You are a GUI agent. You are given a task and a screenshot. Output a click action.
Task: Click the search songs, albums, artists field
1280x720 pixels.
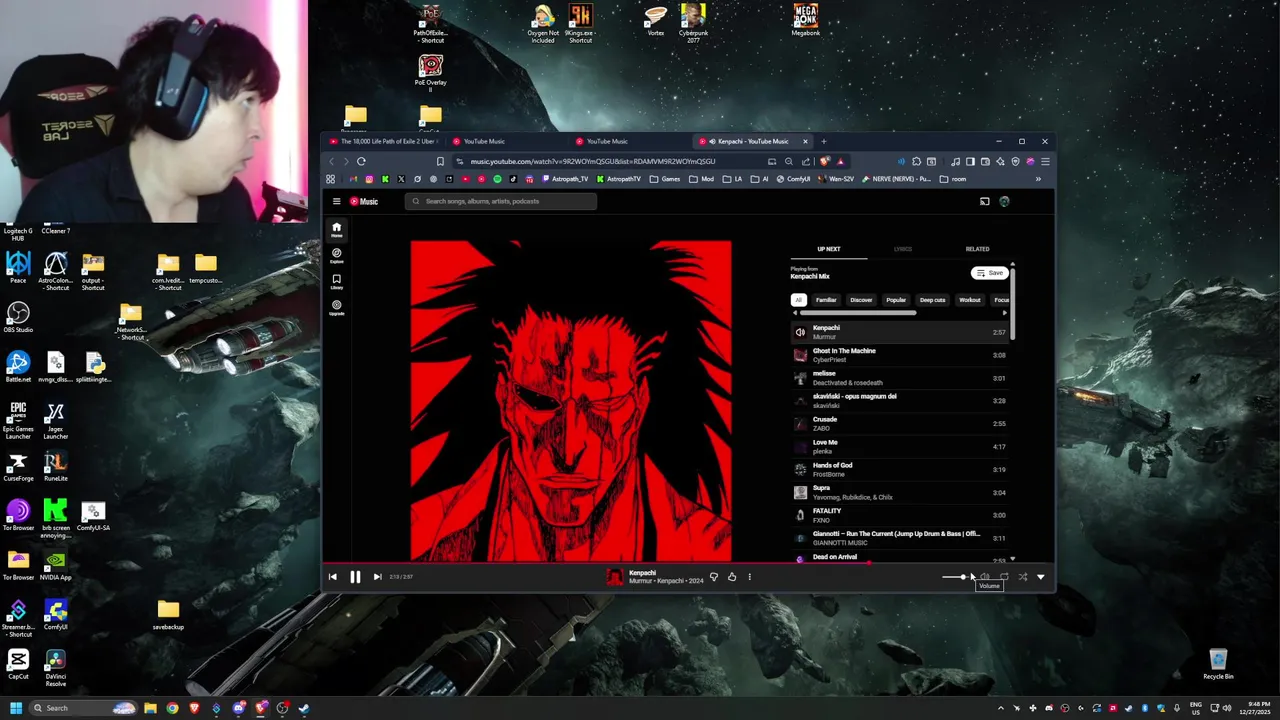[x=501, y=202]
